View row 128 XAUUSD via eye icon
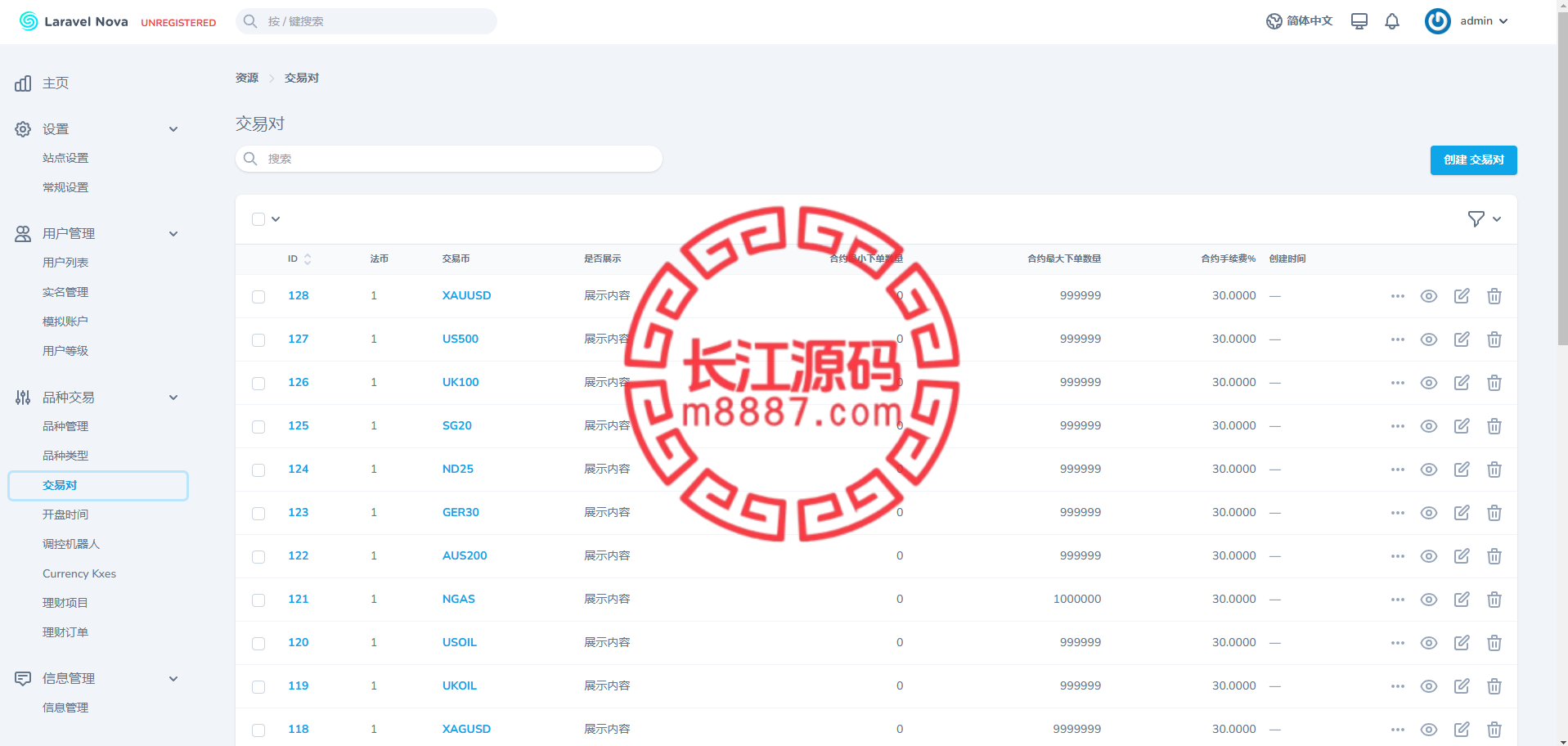The image size is (1568, 746). (x=1429, y=296)
